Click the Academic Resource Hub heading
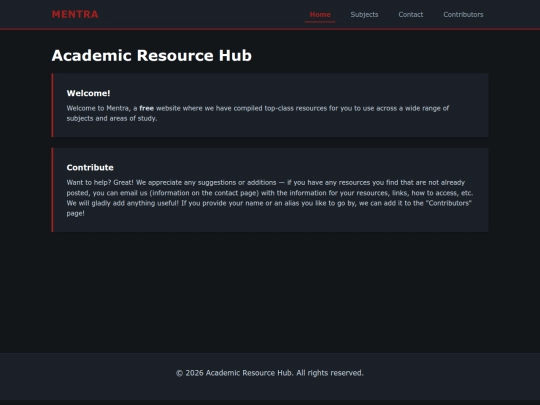 (152, 55)
